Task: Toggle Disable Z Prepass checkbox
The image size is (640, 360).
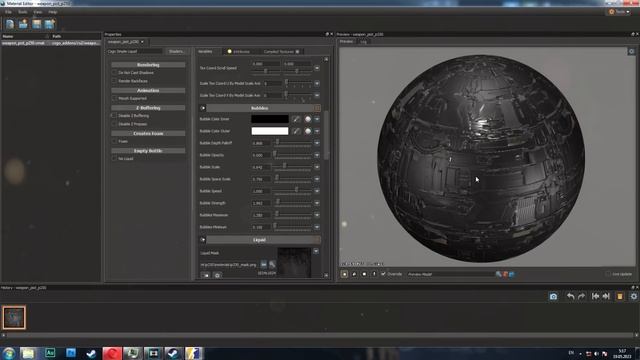Action: pyautogui.click(x=114, y=124)
